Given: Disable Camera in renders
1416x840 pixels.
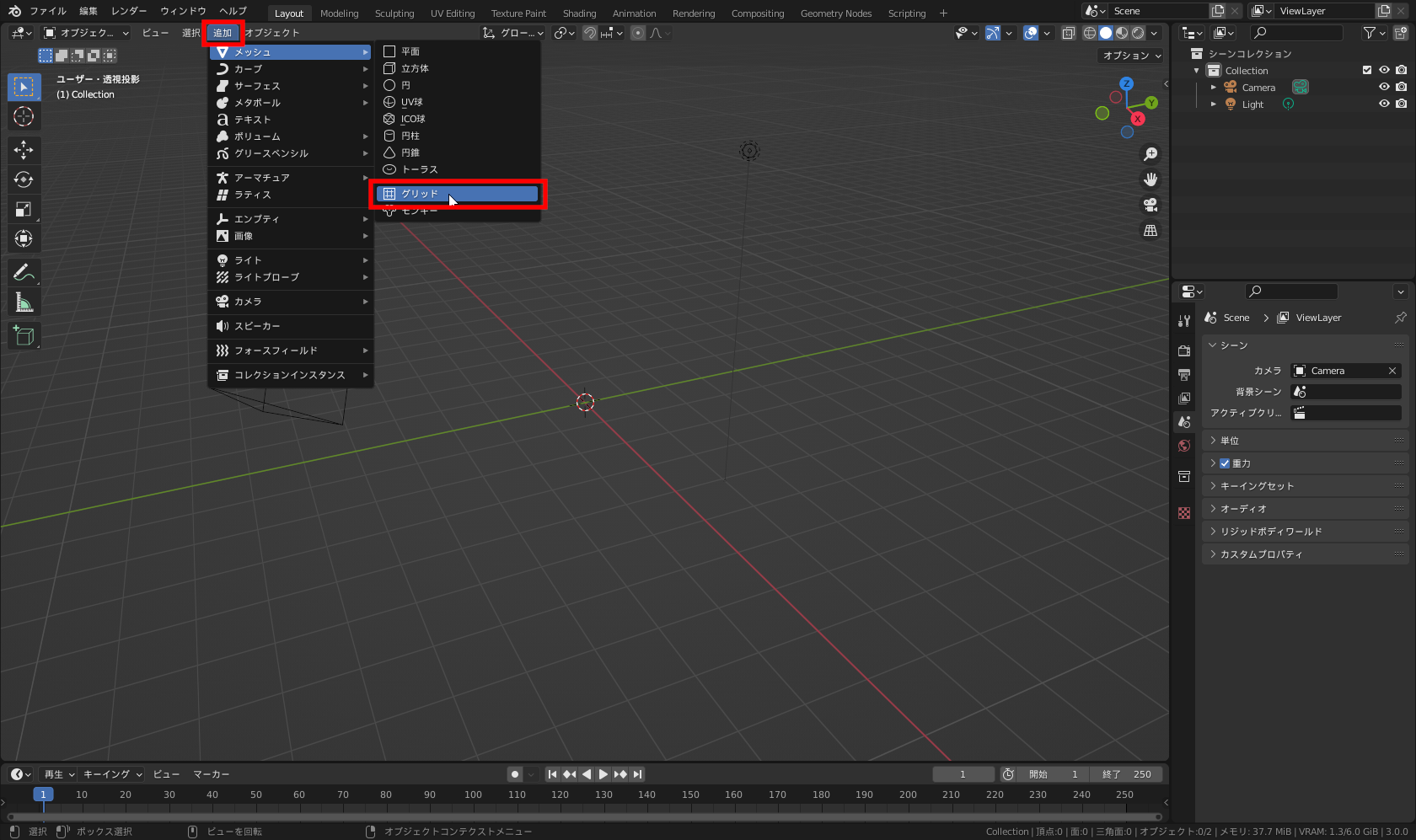Looking at the screenshot, I should pos(1401,88).
